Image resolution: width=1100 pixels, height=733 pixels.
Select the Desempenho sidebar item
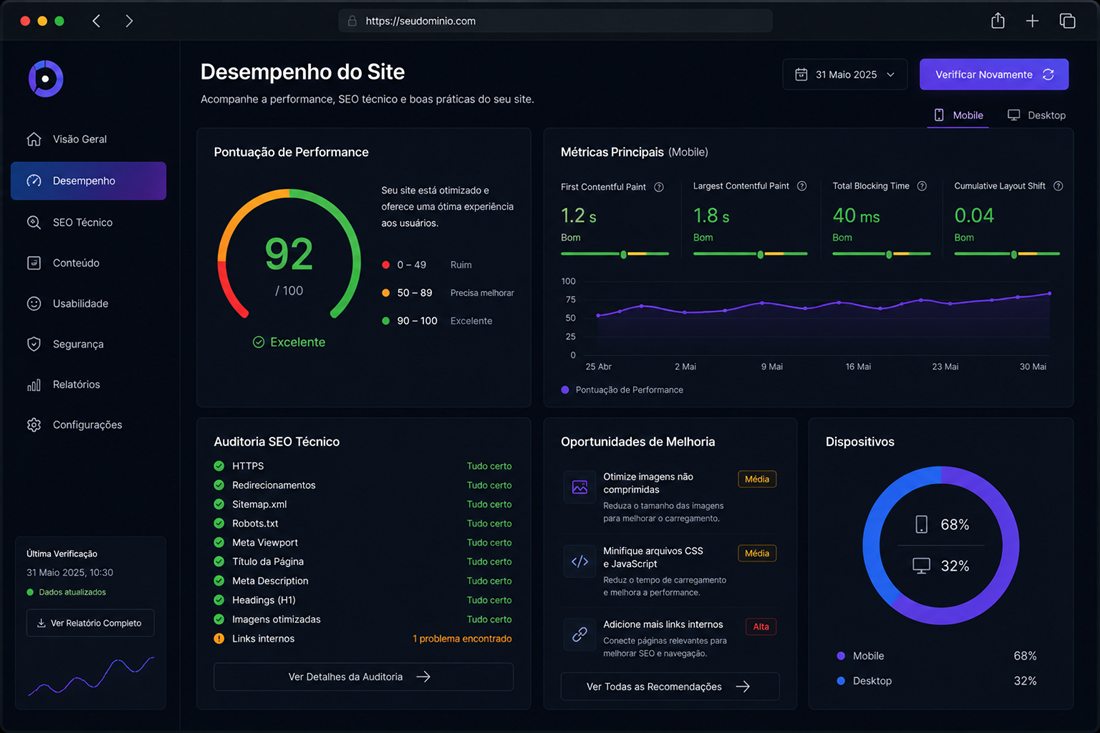point(88,181)
